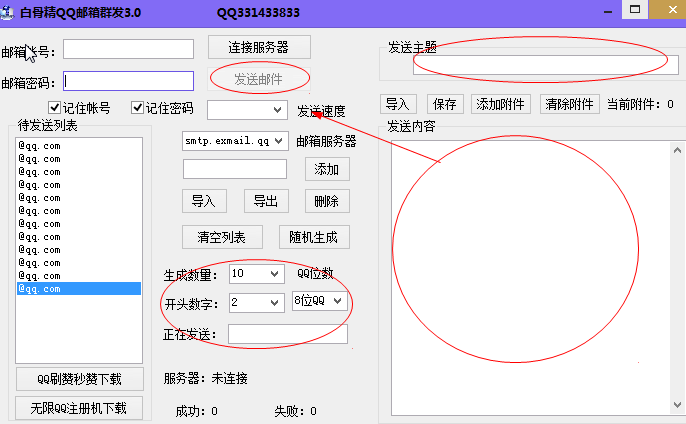Click the 保存 button
The height and width of the screenshot is (424, 686).
[445, 104]
